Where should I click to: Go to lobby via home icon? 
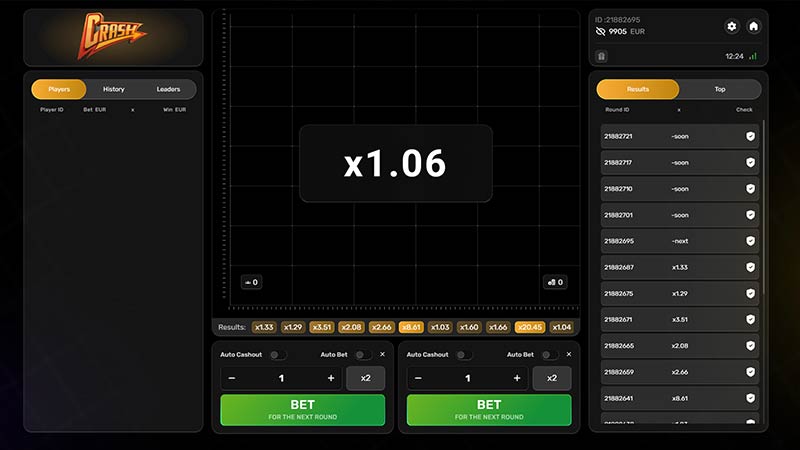[754, 27]
